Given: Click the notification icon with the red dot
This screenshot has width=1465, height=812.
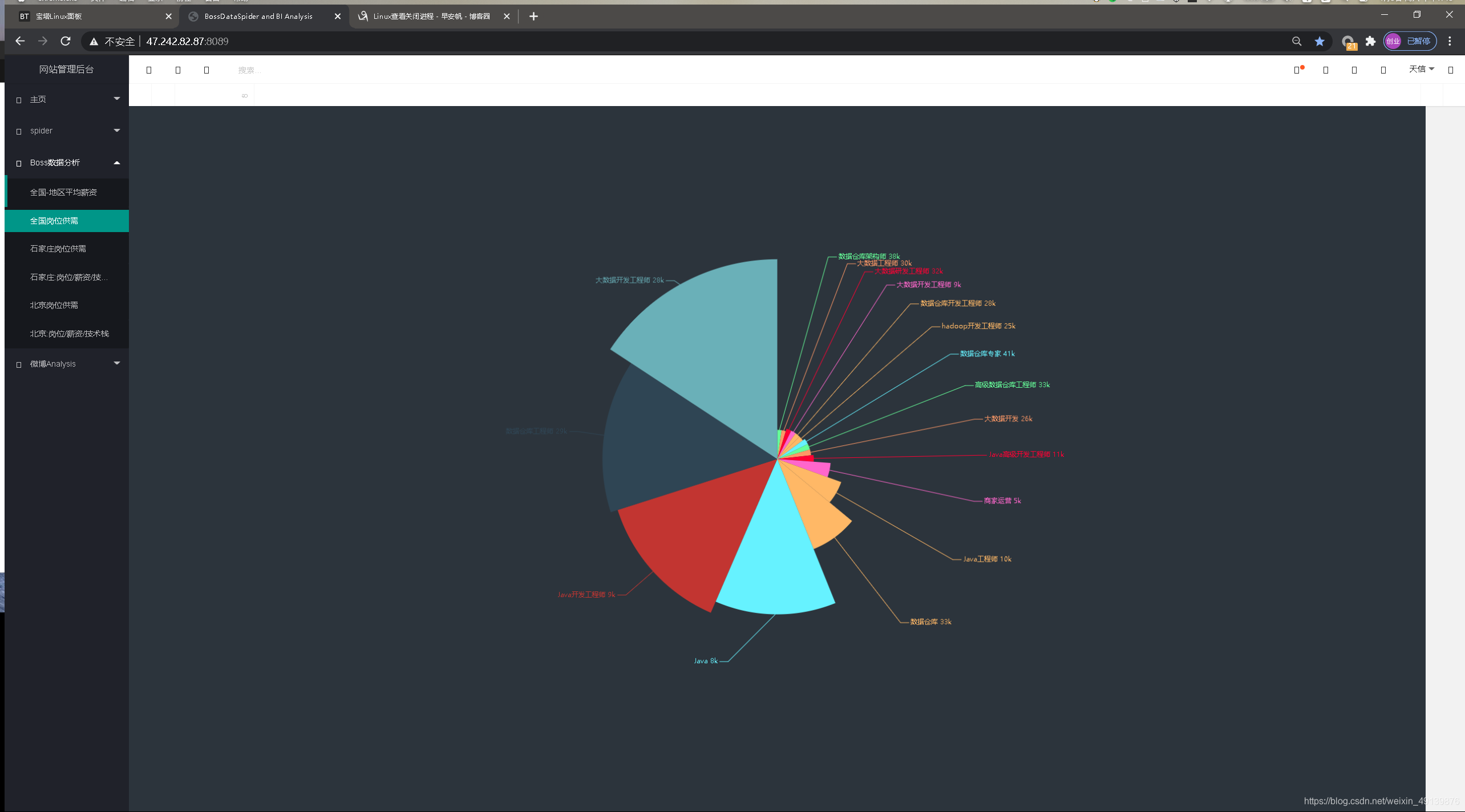Looking at the screenshot, I should click(x=1297, y=70).
